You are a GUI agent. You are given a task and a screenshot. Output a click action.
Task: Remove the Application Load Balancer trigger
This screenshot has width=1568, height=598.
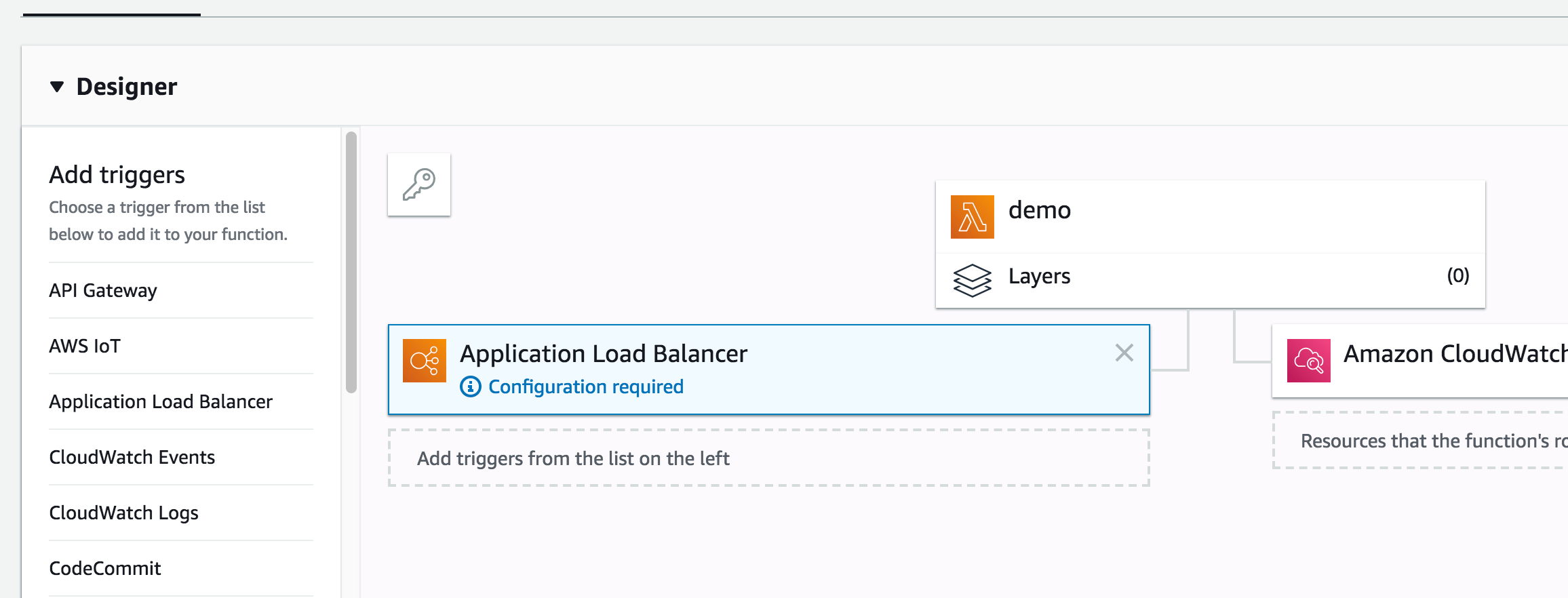point(1124,353)
